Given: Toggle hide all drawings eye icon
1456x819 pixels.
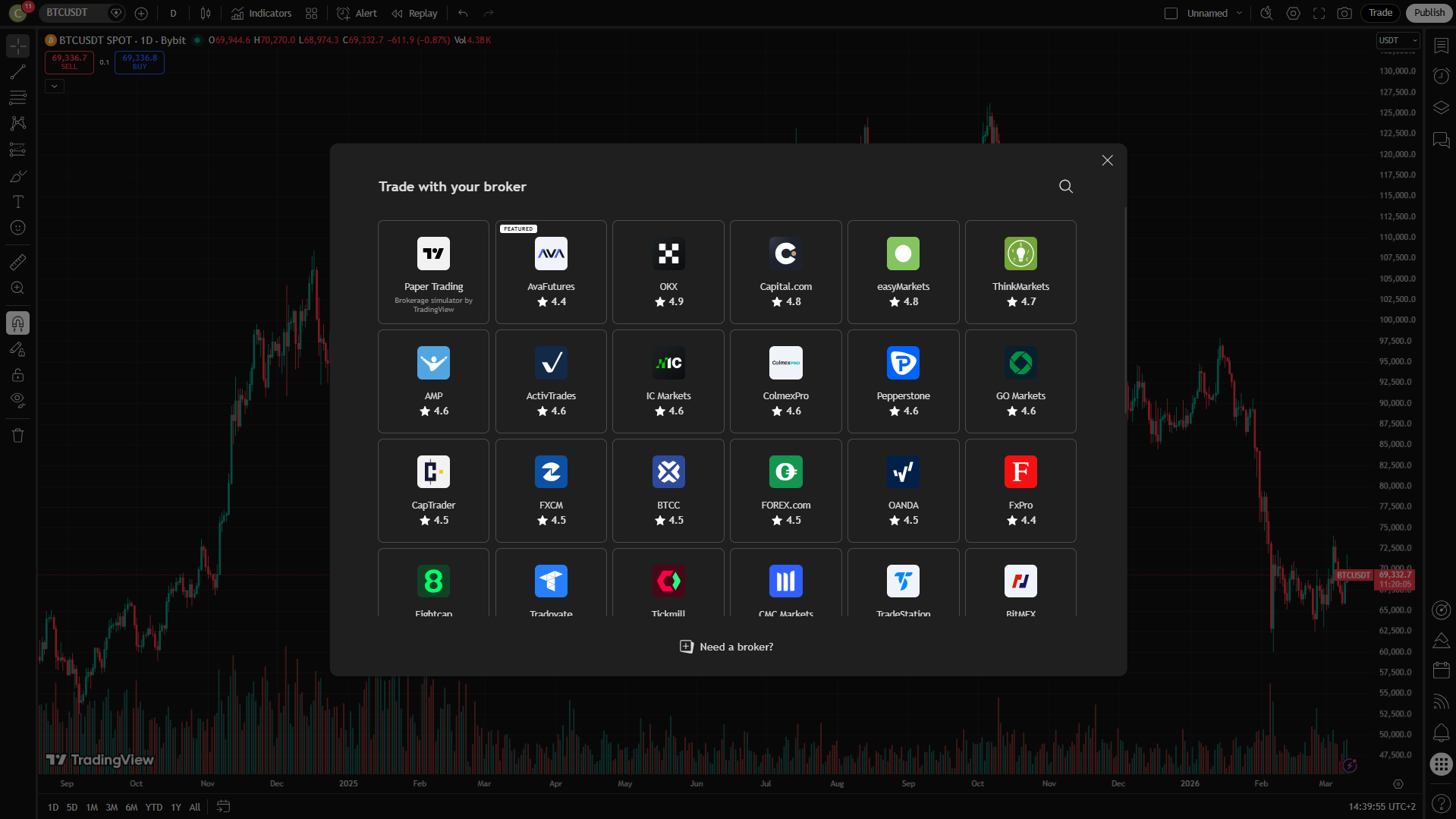Looking at the screenshot, I should pyautogui.click(x=17, y=400).
